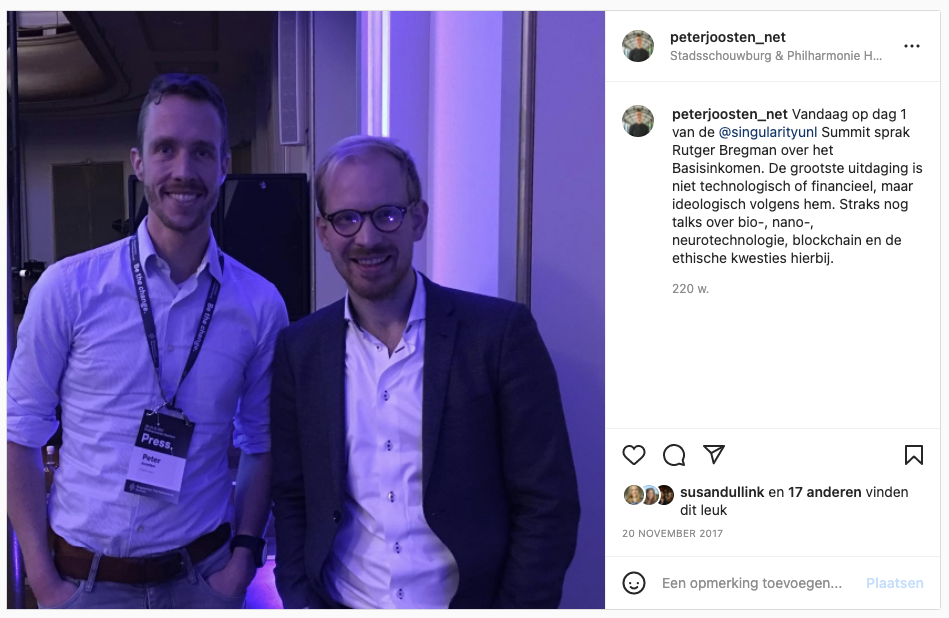Click the 'Een opmerking toevoegen...' comment field
The image size is (949, 618).
coord(752,583)
